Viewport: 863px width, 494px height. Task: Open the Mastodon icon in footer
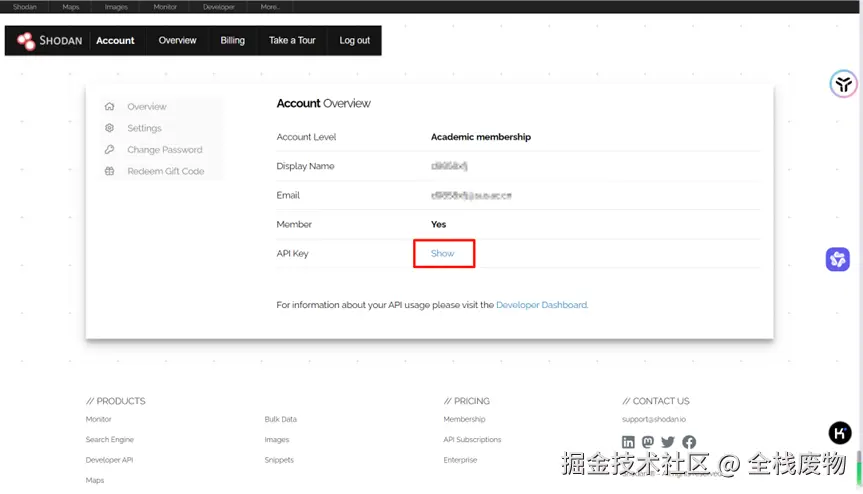(648, 442)
